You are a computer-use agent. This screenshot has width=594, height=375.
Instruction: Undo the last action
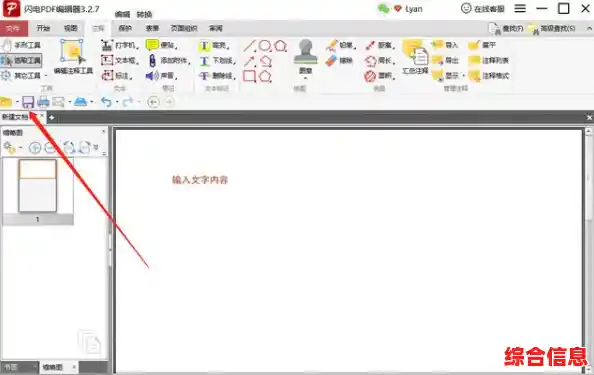pyautogui.click(x=106, y=102)
